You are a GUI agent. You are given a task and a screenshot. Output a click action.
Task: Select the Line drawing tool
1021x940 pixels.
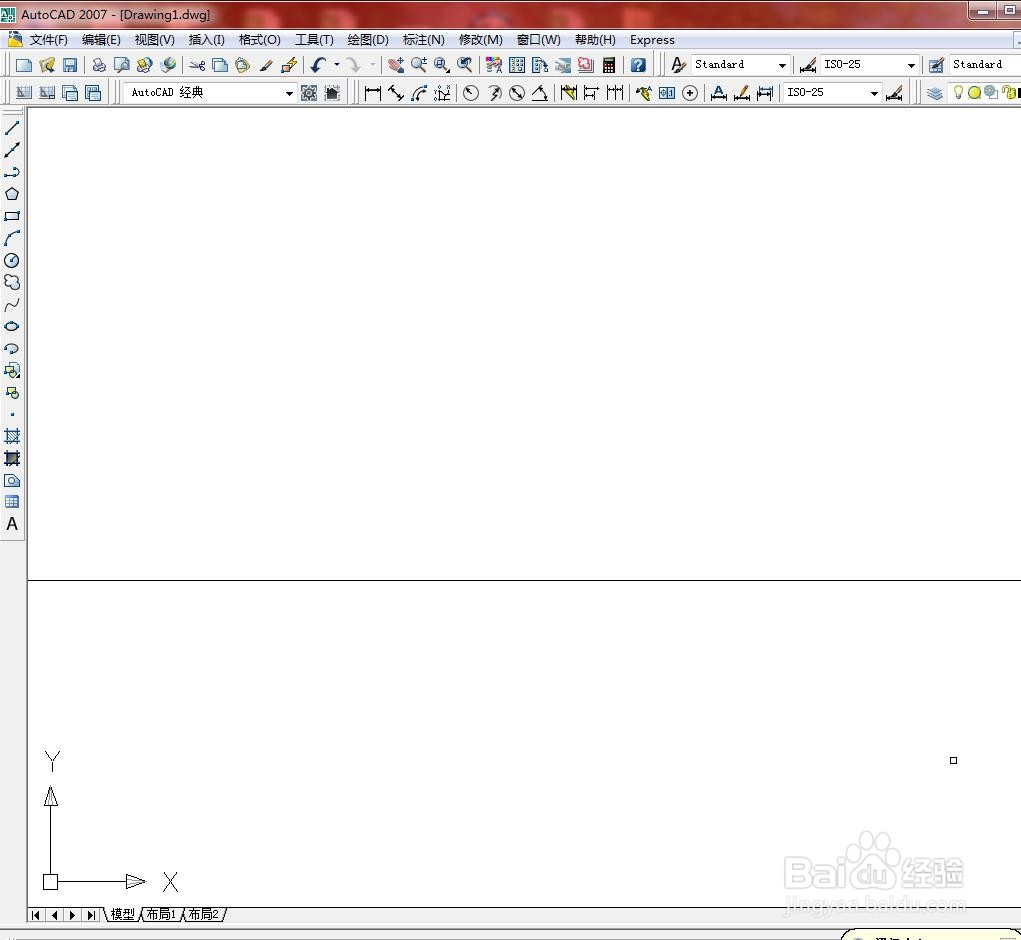(12, 128)
